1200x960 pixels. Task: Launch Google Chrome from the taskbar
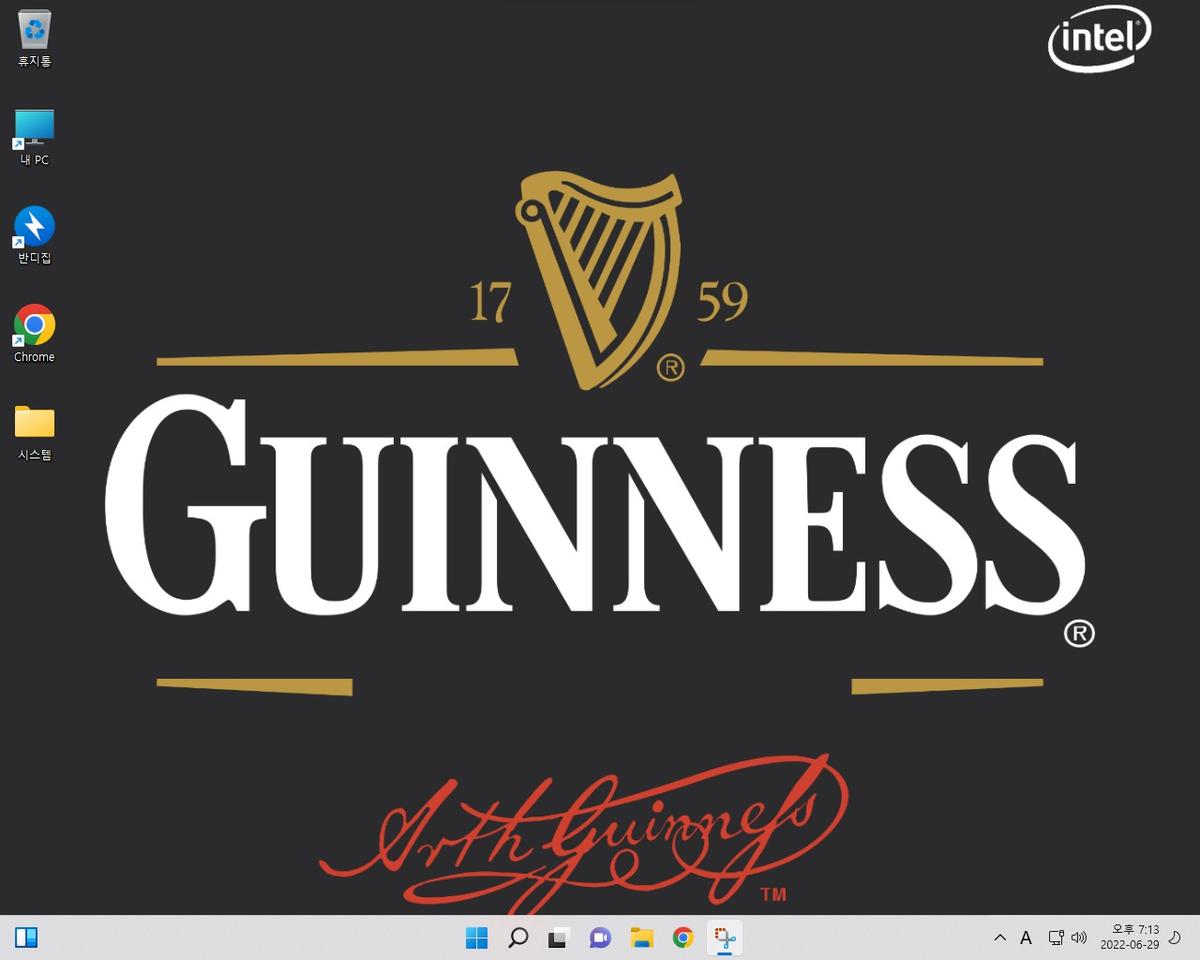(683, 938)
